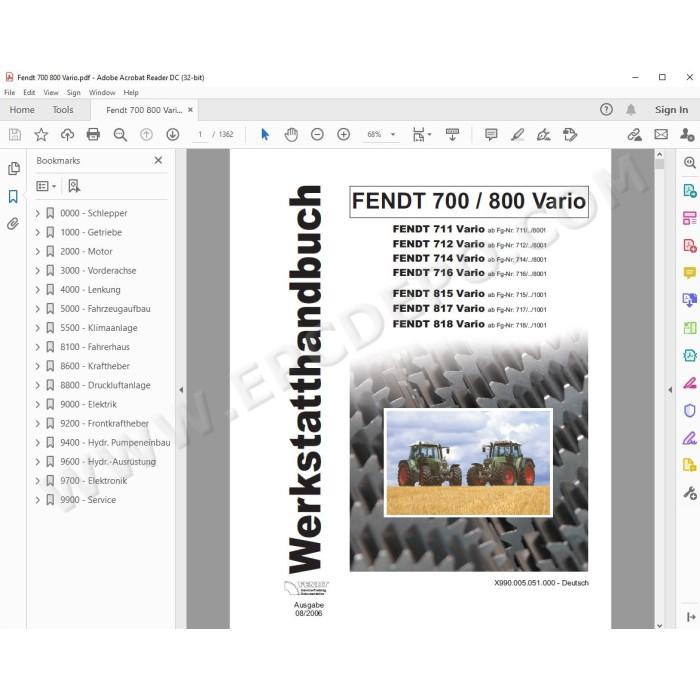Viewport: 700px width, 700px height.
Task: Expand the 3000 - Vorderachse bookmark
Action: (x=38, y=271)
